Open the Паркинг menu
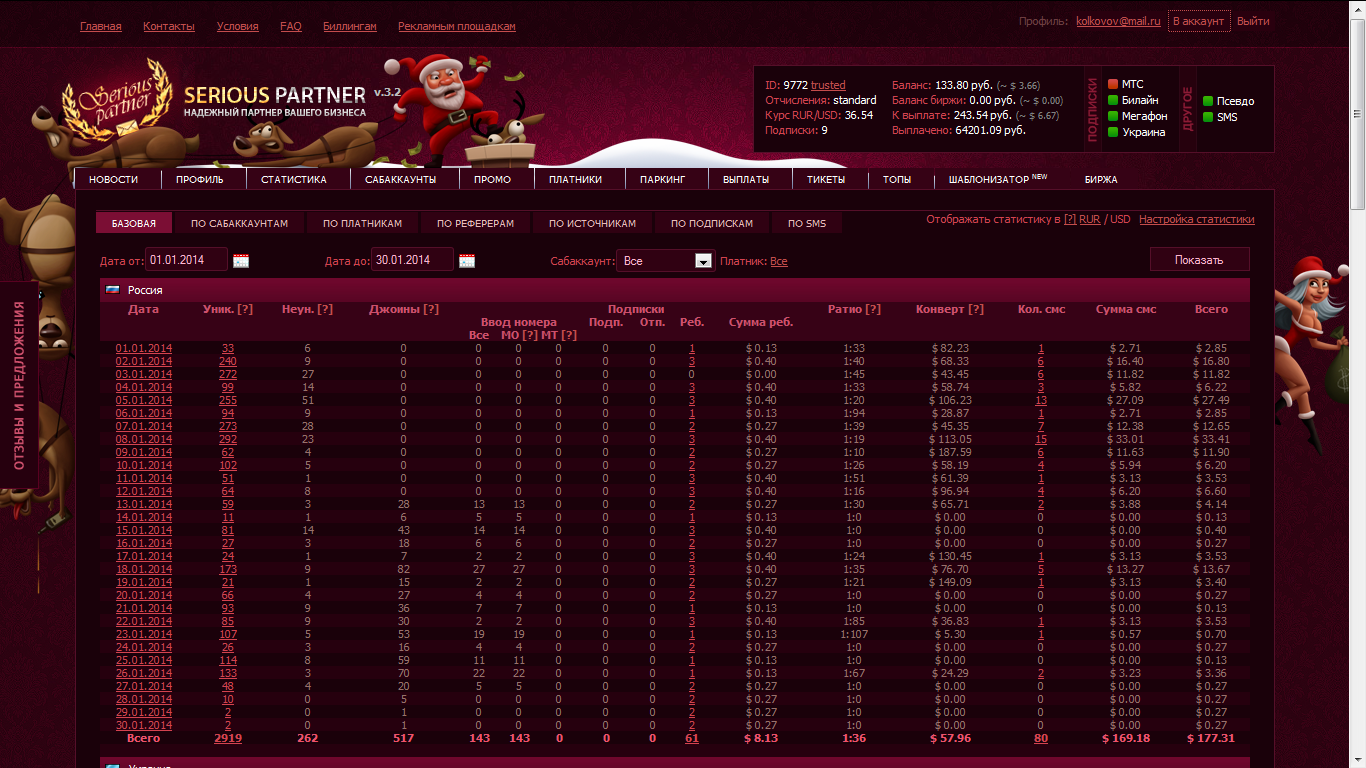 tap(662, 180)
